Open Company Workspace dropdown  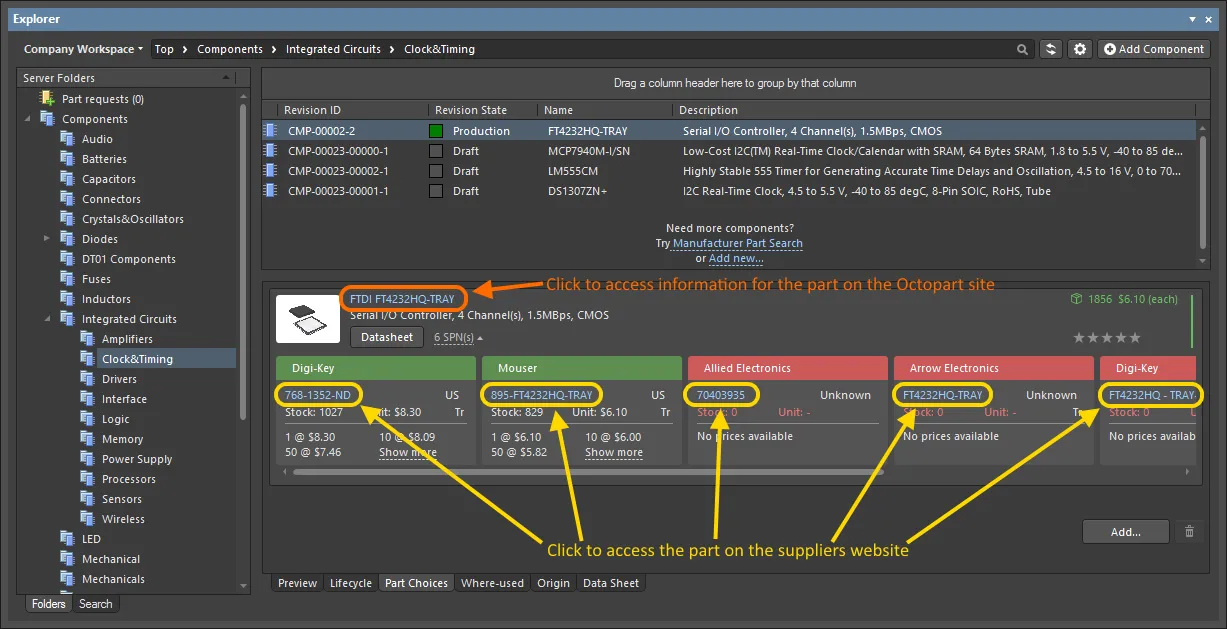click(83, 49)
